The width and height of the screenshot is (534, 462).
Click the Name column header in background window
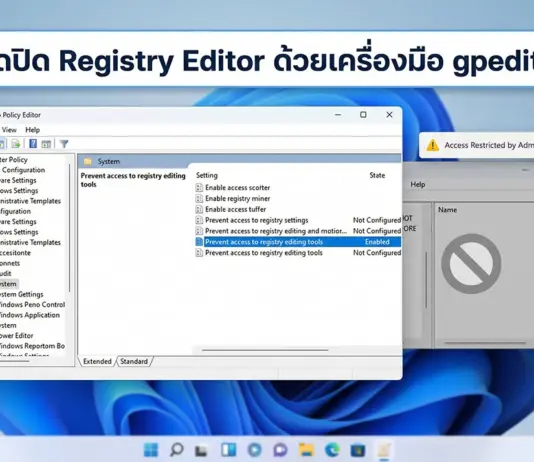tap(447, 210)
